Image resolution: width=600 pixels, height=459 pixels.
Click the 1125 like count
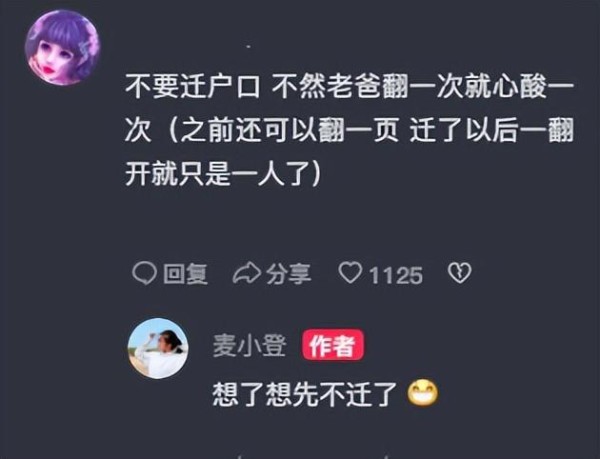pos(396,275)
